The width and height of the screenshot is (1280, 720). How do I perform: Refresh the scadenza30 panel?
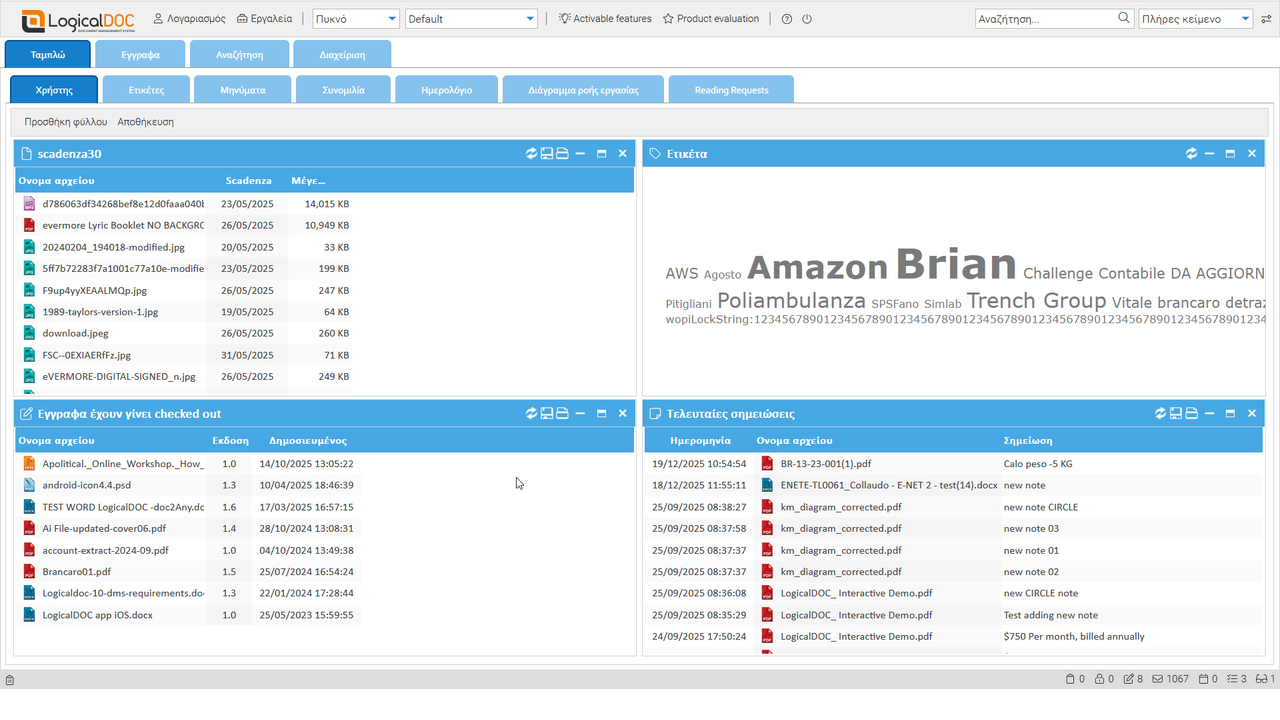[x=531, y=153]
